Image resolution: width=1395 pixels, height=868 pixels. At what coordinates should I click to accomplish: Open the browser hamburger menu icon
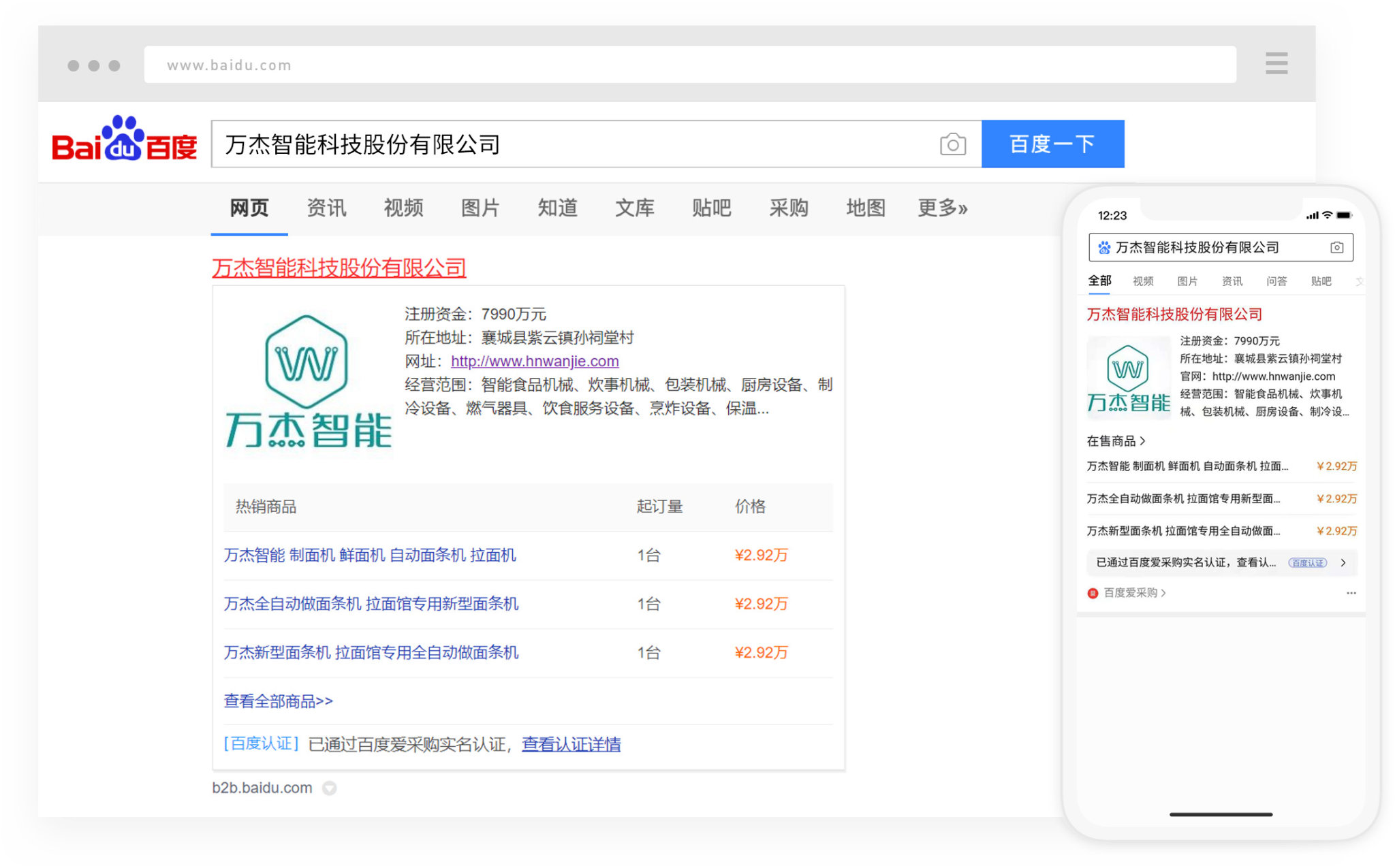pyautogui.click(x=1276, y=63)
